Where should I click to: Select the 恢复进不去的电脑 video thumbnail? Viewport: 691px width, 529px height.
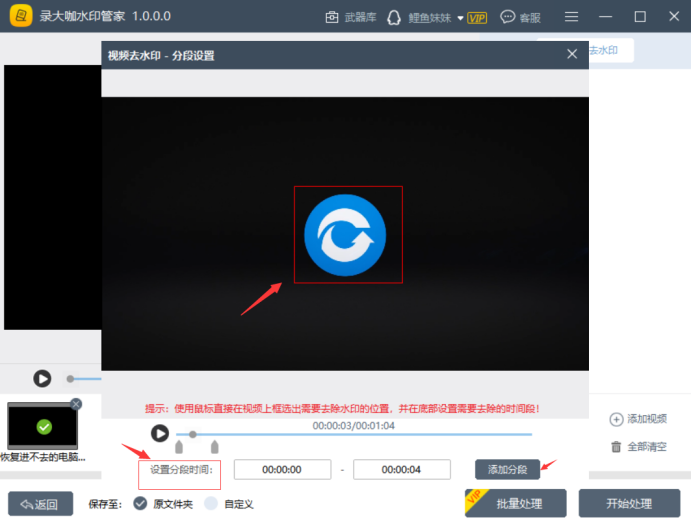[42, 426]
